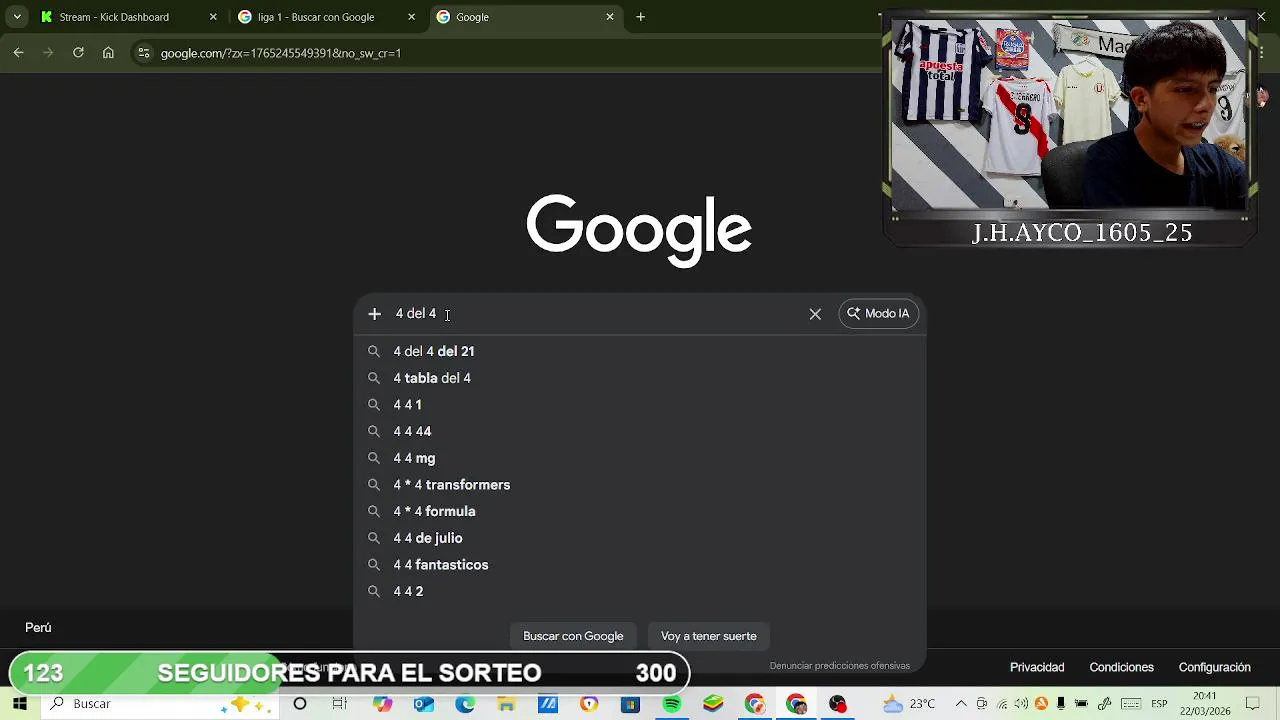
Task: Open the Windows Start menu
Action: (x=20, y=704)
